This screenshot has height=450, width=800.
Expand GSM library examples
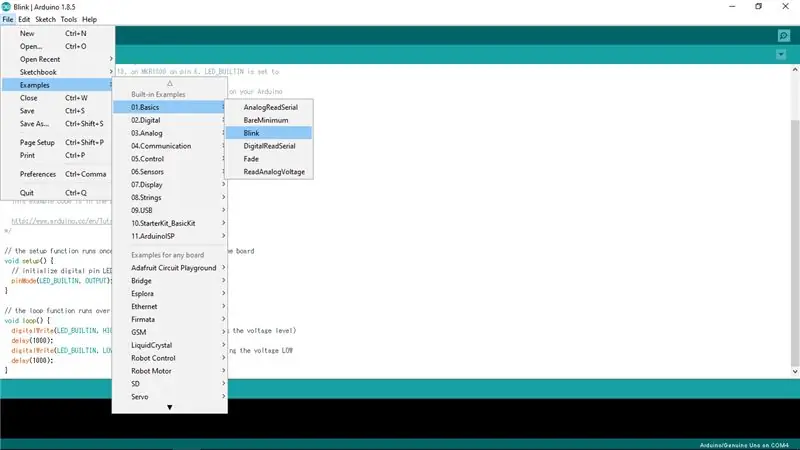point(169,332)
